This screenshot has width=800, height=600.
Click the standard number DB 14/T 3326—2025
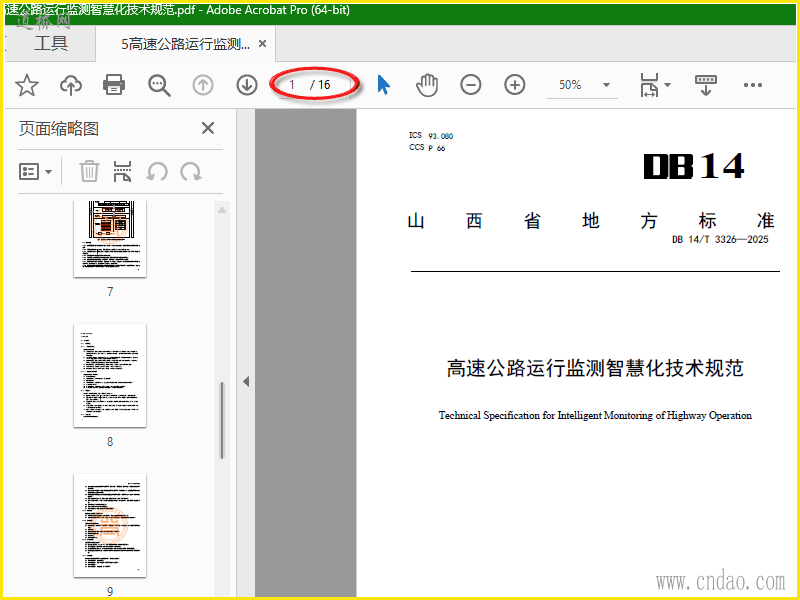pyautogui.click(x=720, y=239)
